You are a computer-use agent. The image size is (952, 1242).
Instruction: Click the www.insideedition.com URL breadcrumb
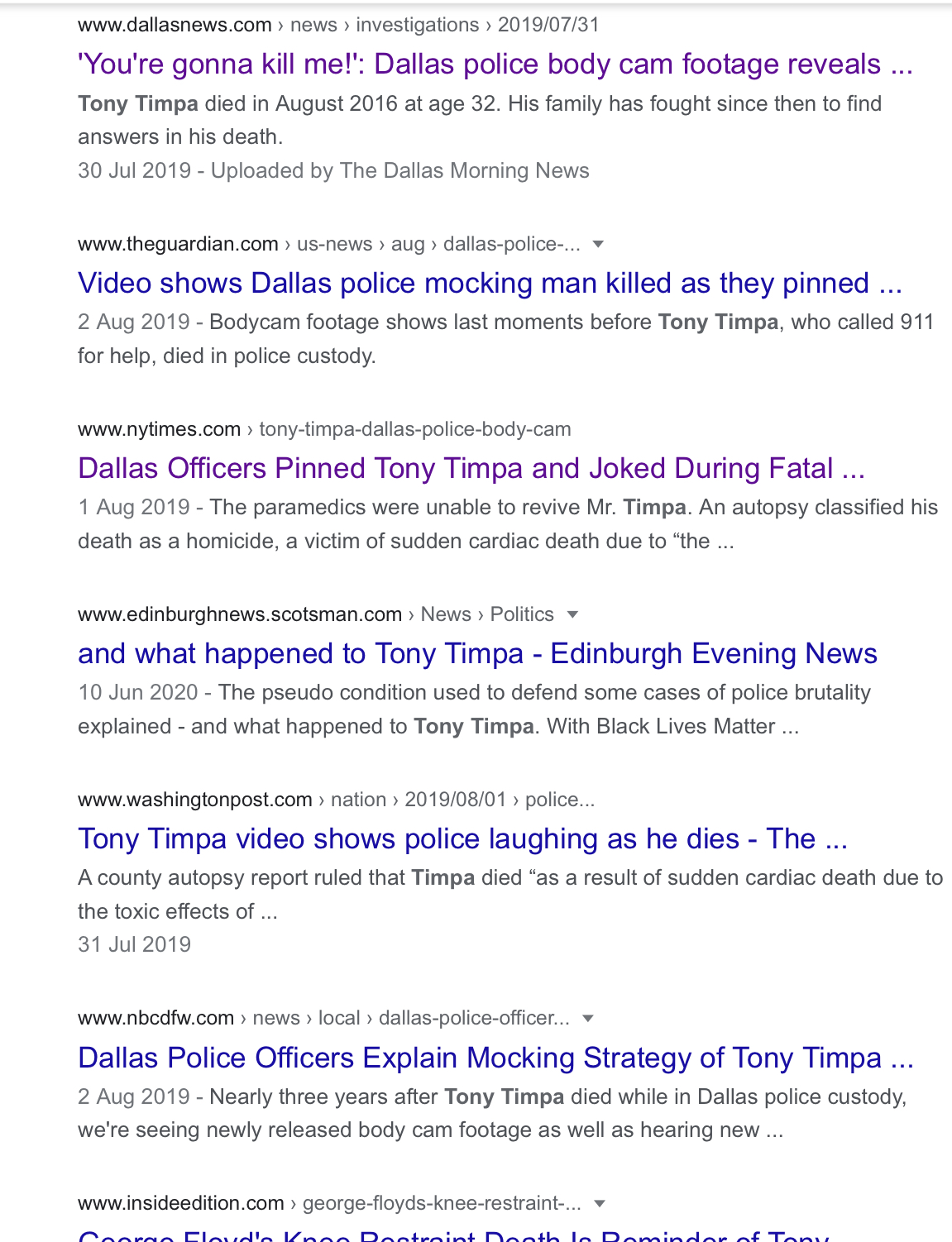(x=180, y=1203)
